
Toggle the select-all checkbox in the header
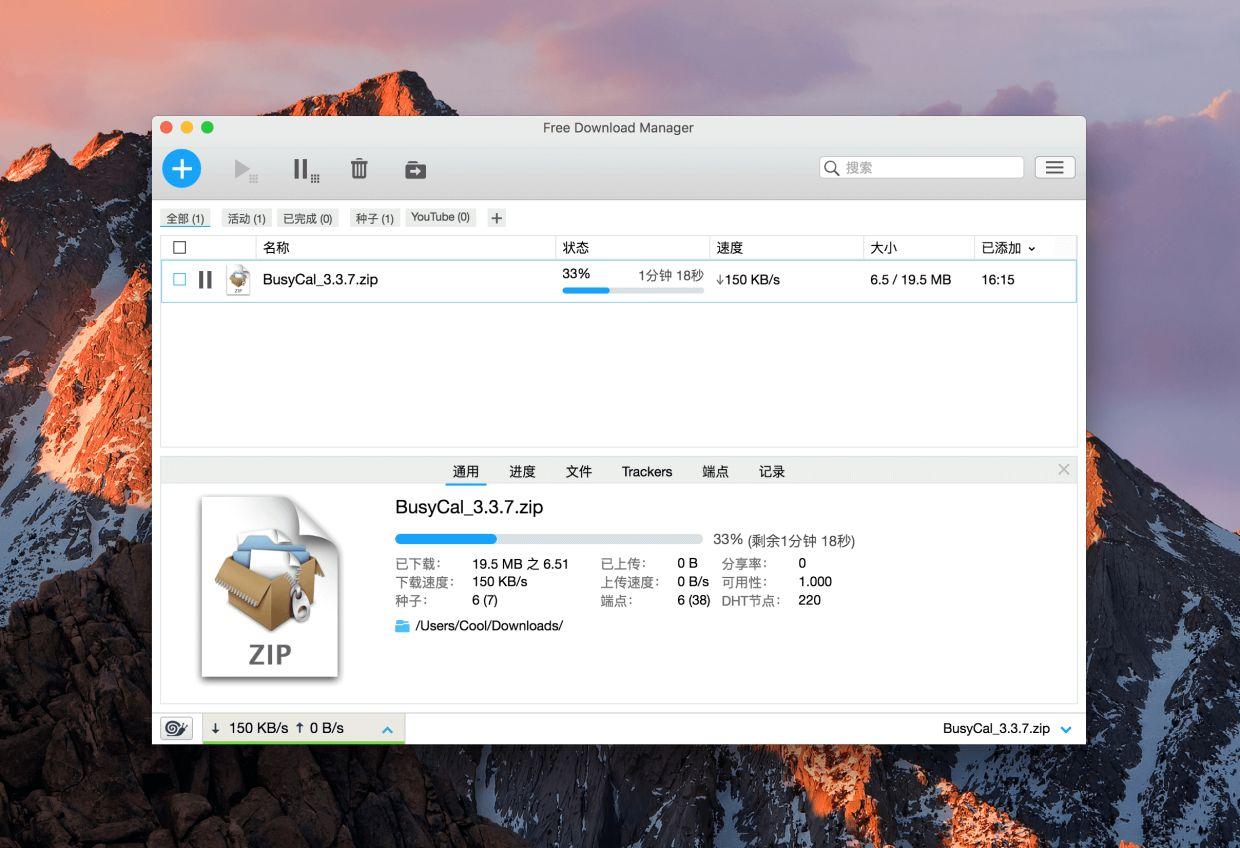click(180, 247)
